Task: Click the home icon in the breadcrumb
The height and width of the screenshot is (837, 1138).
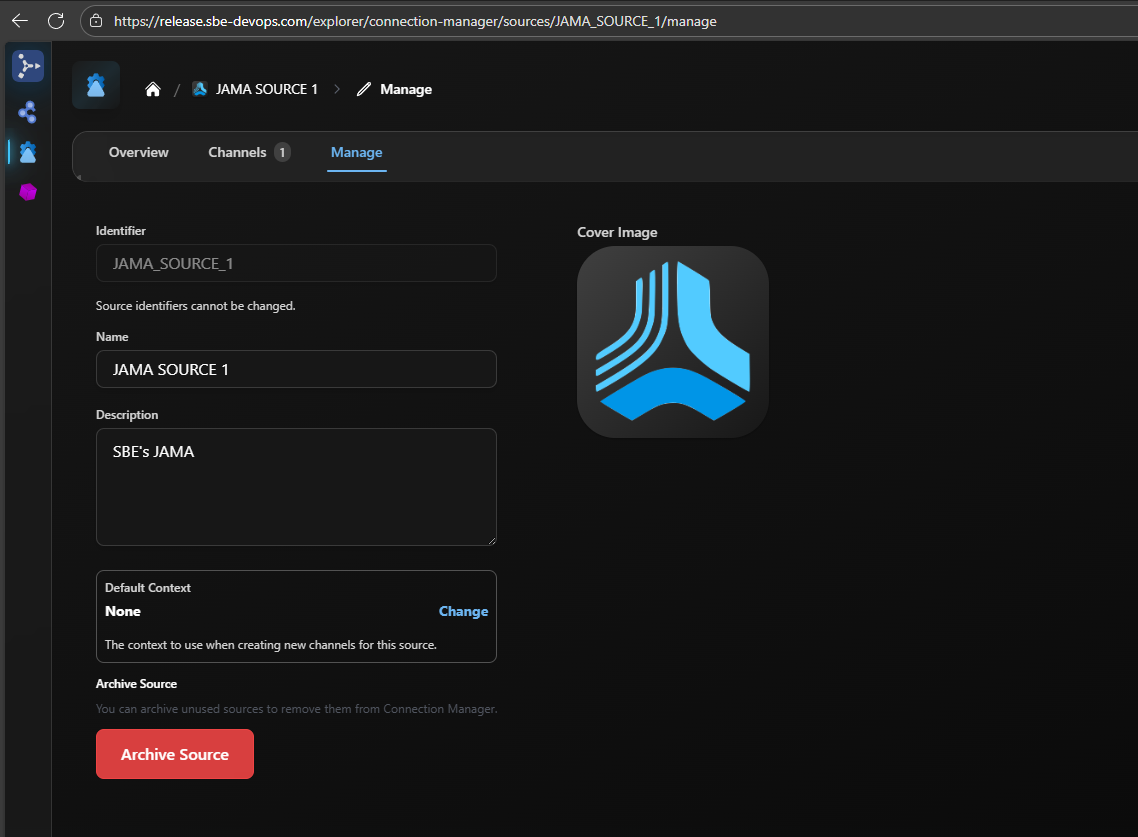Action: 153,90
